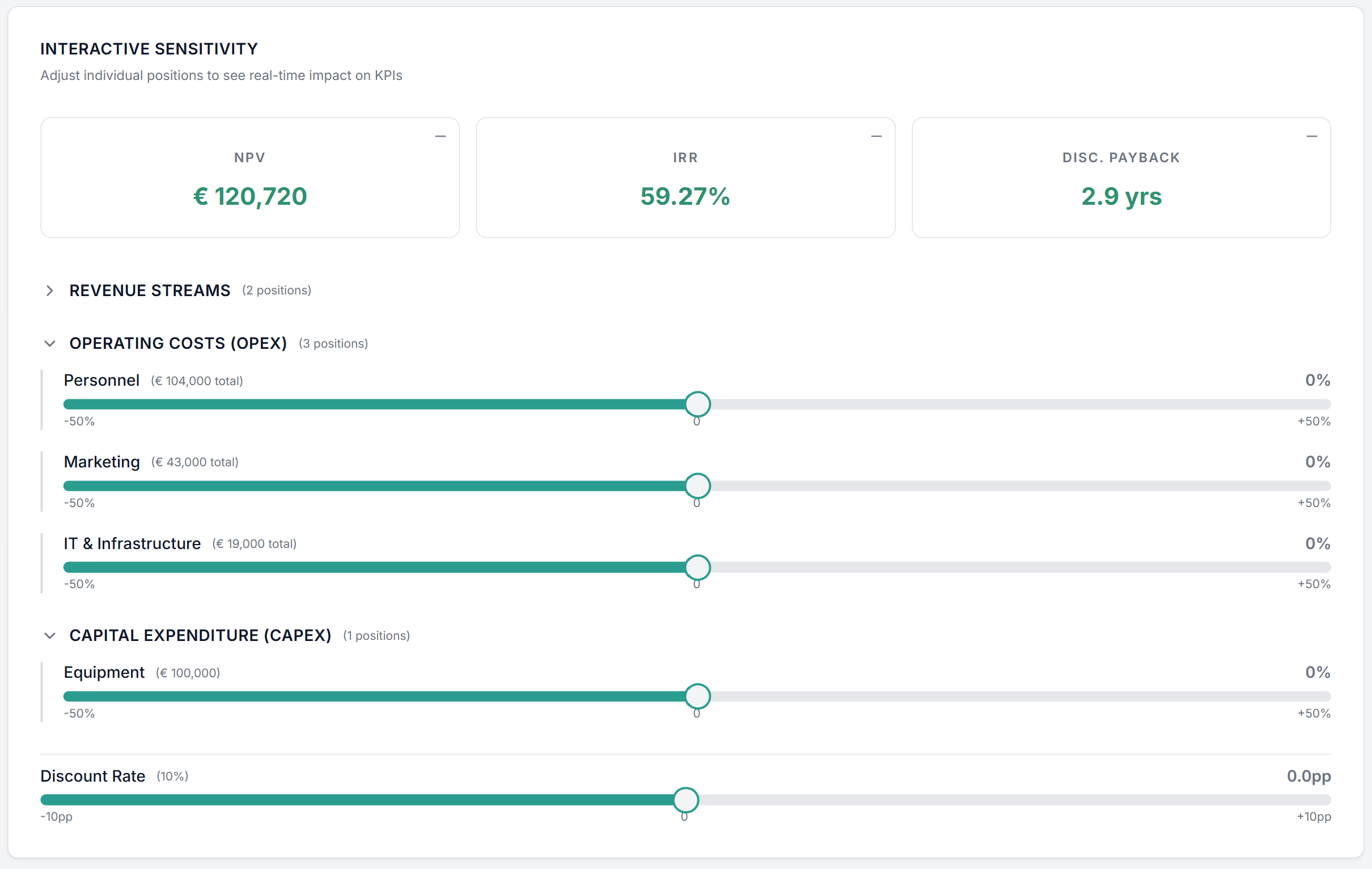Collapse the Operating Costs (OPEX) chevron
The image size is (1372, 869).
tap(49, 343)
